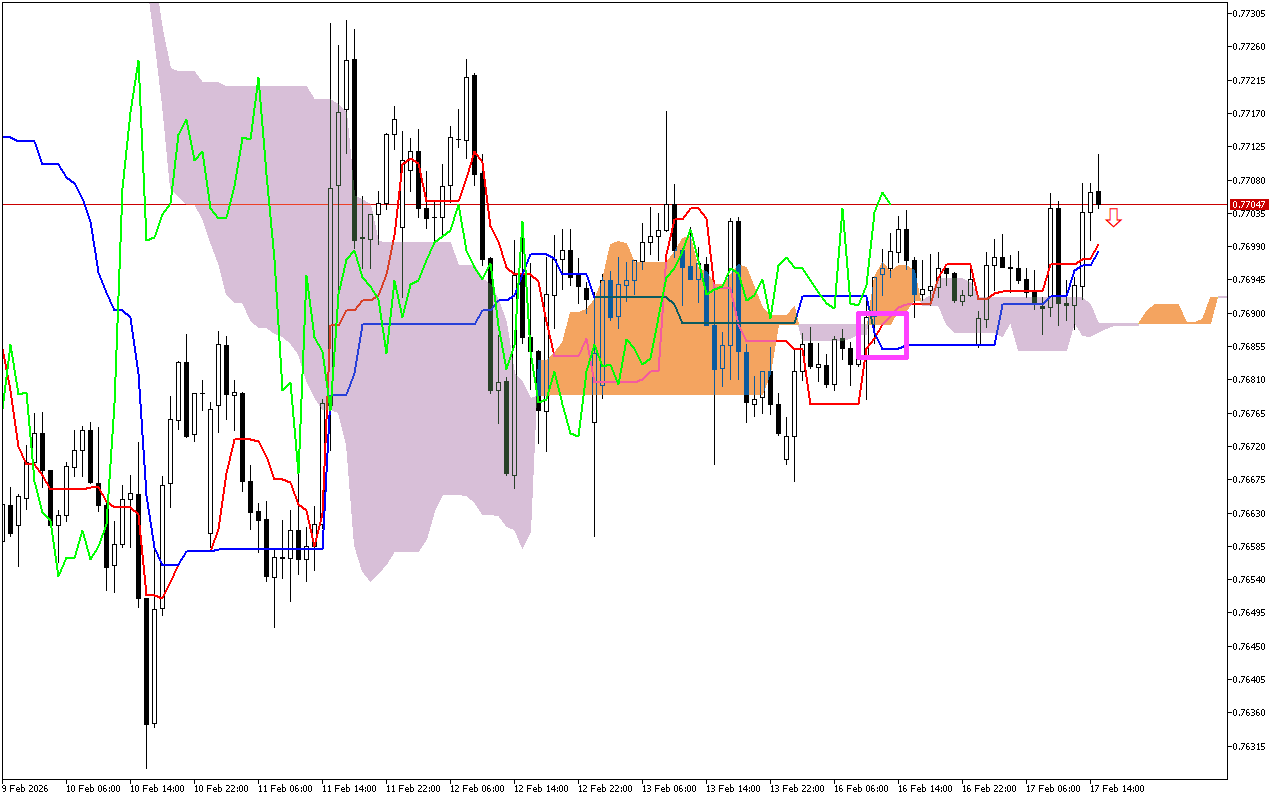Image resolution: width=1280 pixels, height=800 pixels.
Task: Click the 0.76900 price scale label
Action: [x=1247, y=313]
